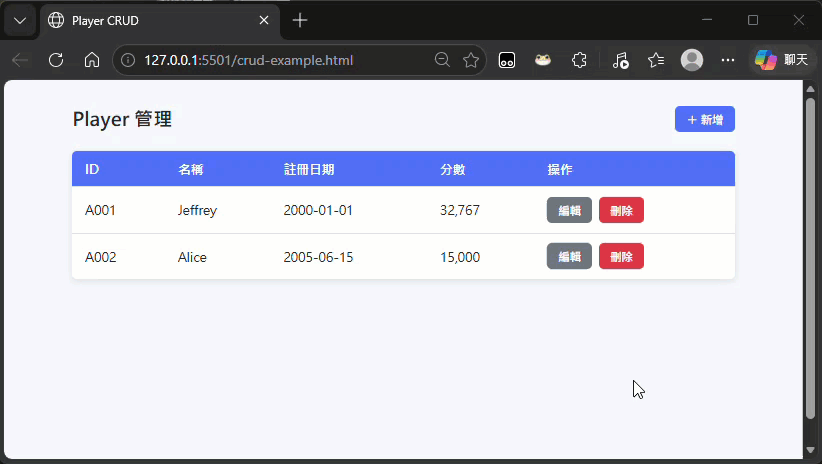This screenshot has width=822, height=464.
Task: Open the user profile avatar
Action: [691, 60]
